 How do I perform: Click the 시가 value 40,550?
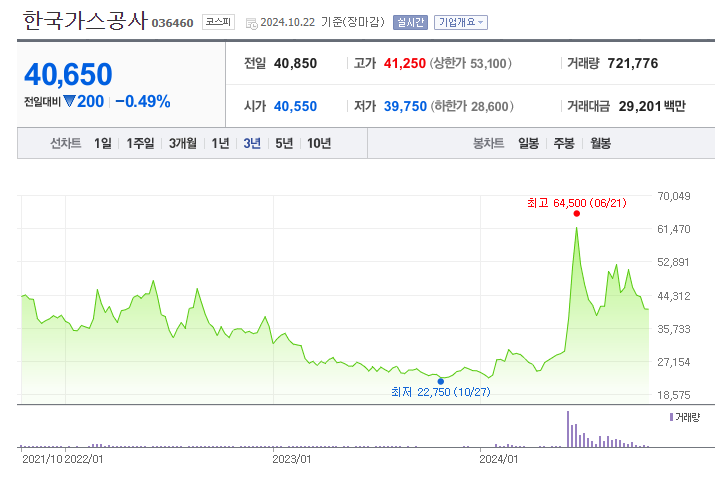(295, 106)
